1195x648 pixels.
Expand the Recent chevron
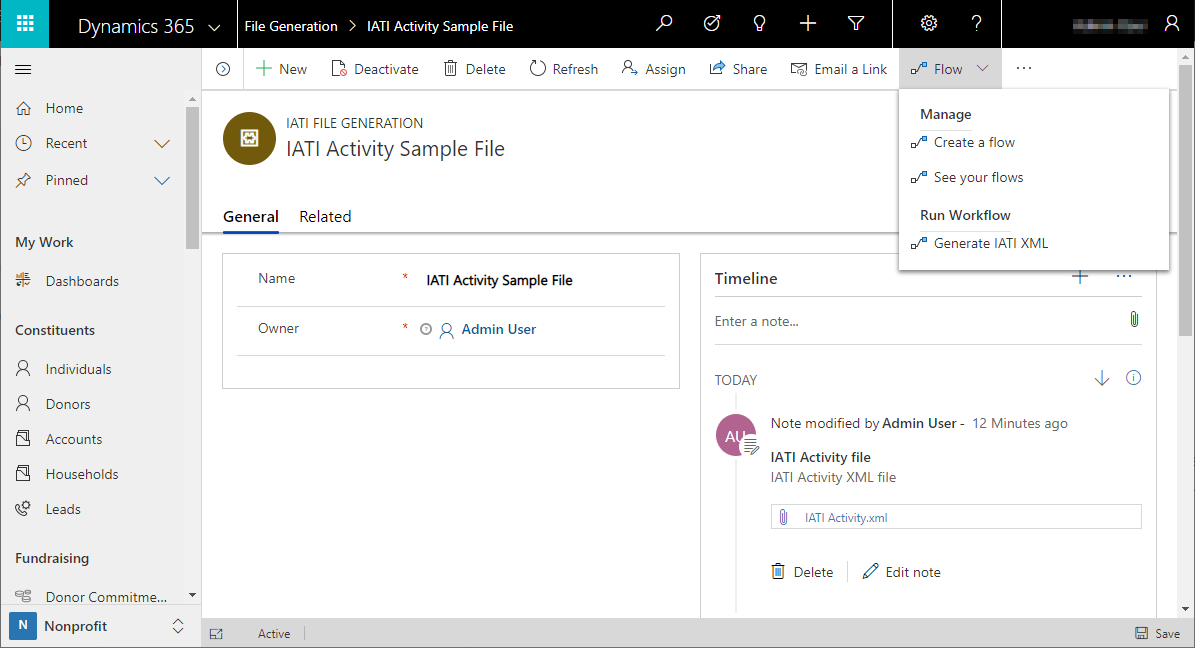[x=162, y=143]
